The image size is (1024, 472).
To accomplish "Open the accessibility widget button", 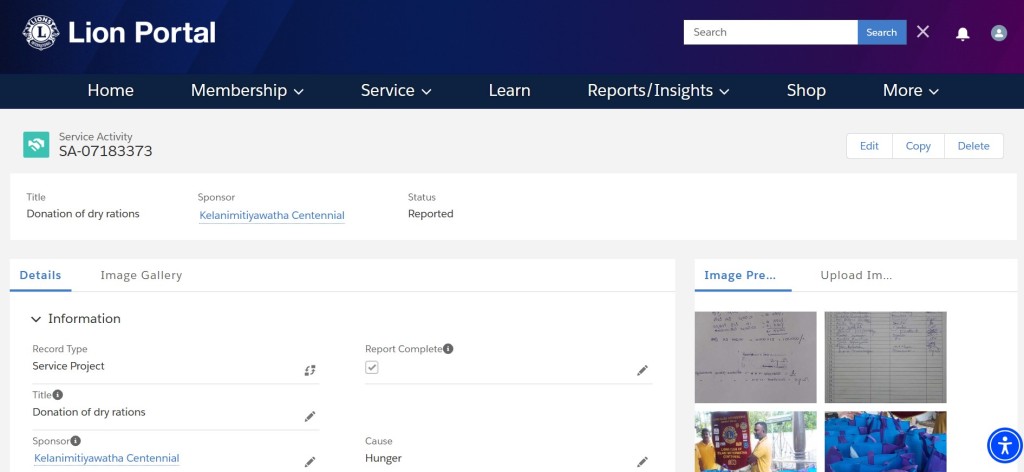I will pyautogui.click(x=1005, y=446).
